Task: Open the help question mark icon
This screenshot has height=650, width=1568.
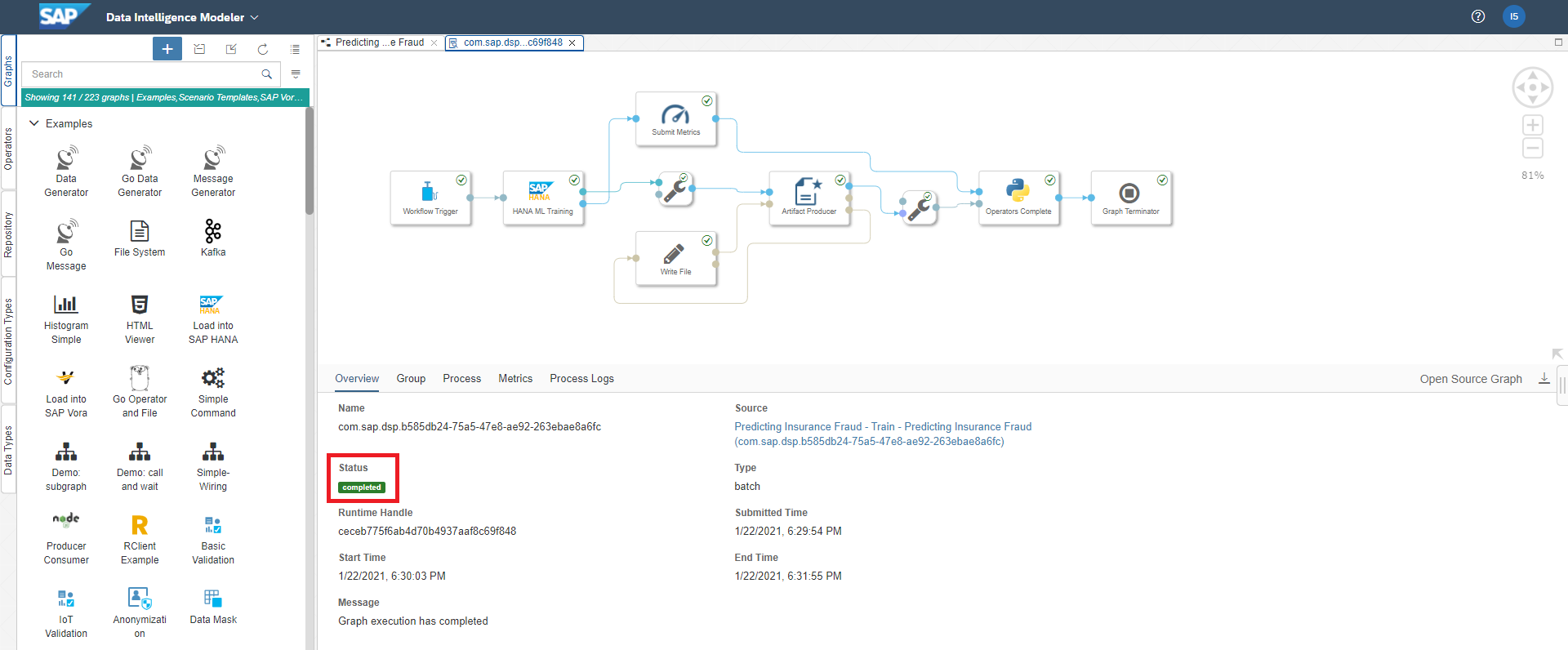Action: pos(1477,16)
